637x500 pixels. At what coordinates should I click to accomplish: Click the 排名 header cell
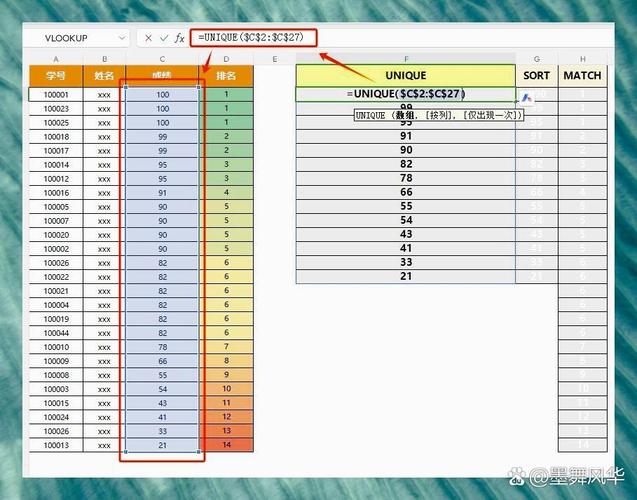coord(226,75)
